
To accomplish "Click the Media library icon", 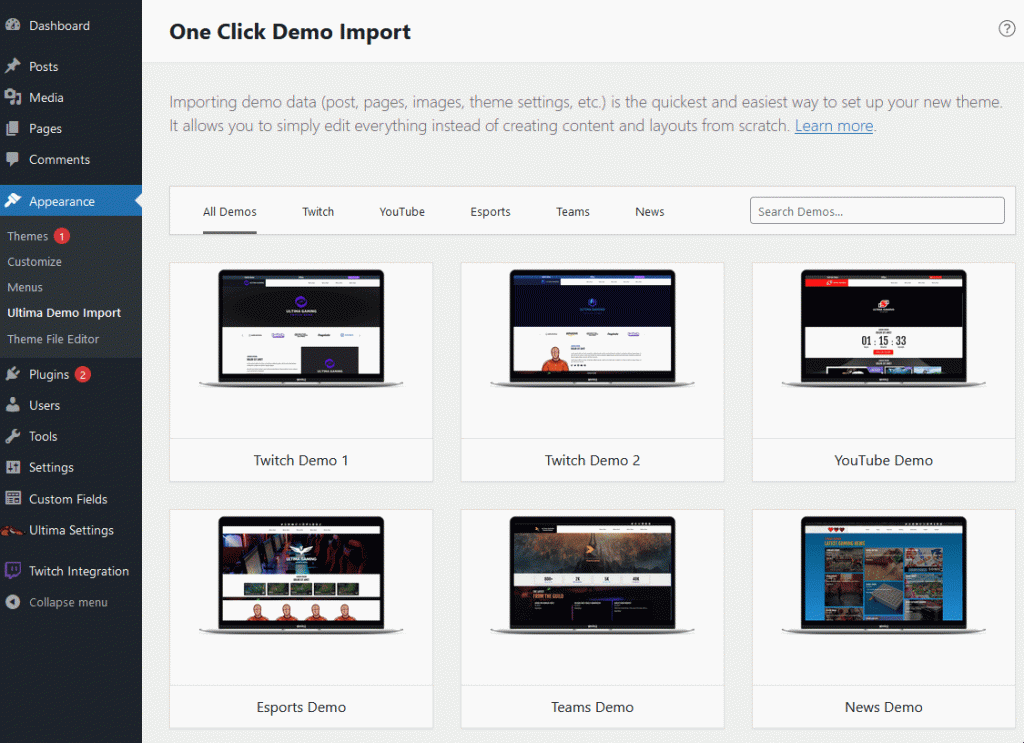I will (12, 97).
